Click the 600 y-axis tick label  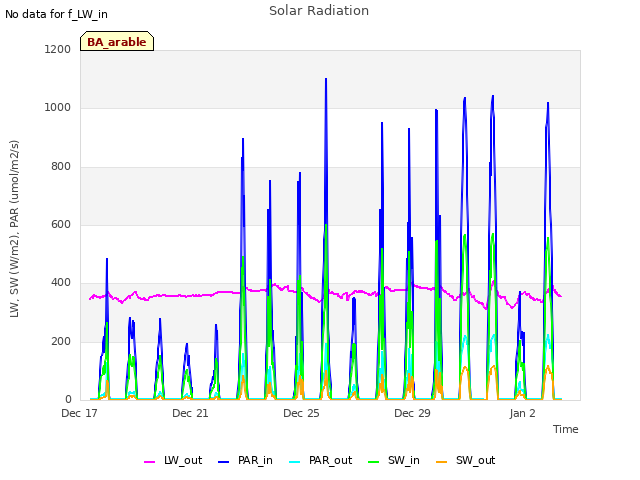pos(61,224)
